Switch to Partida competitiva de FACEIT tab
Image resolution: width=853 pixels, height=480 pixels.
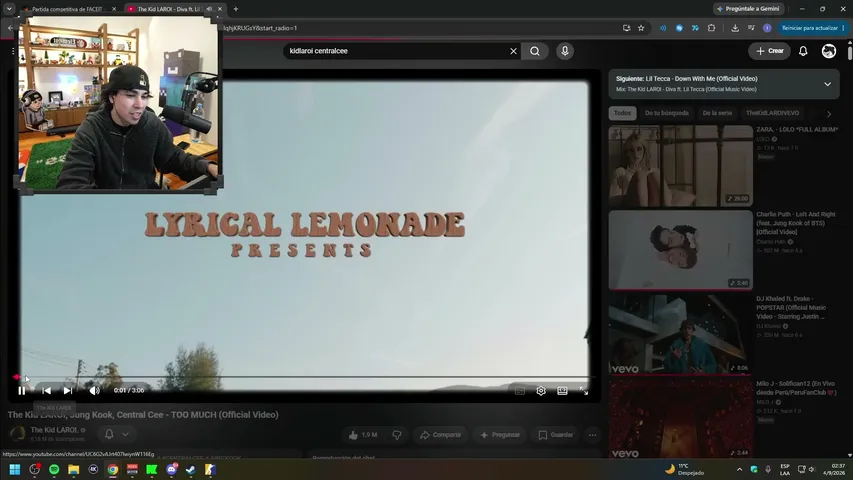coord(67,9)
